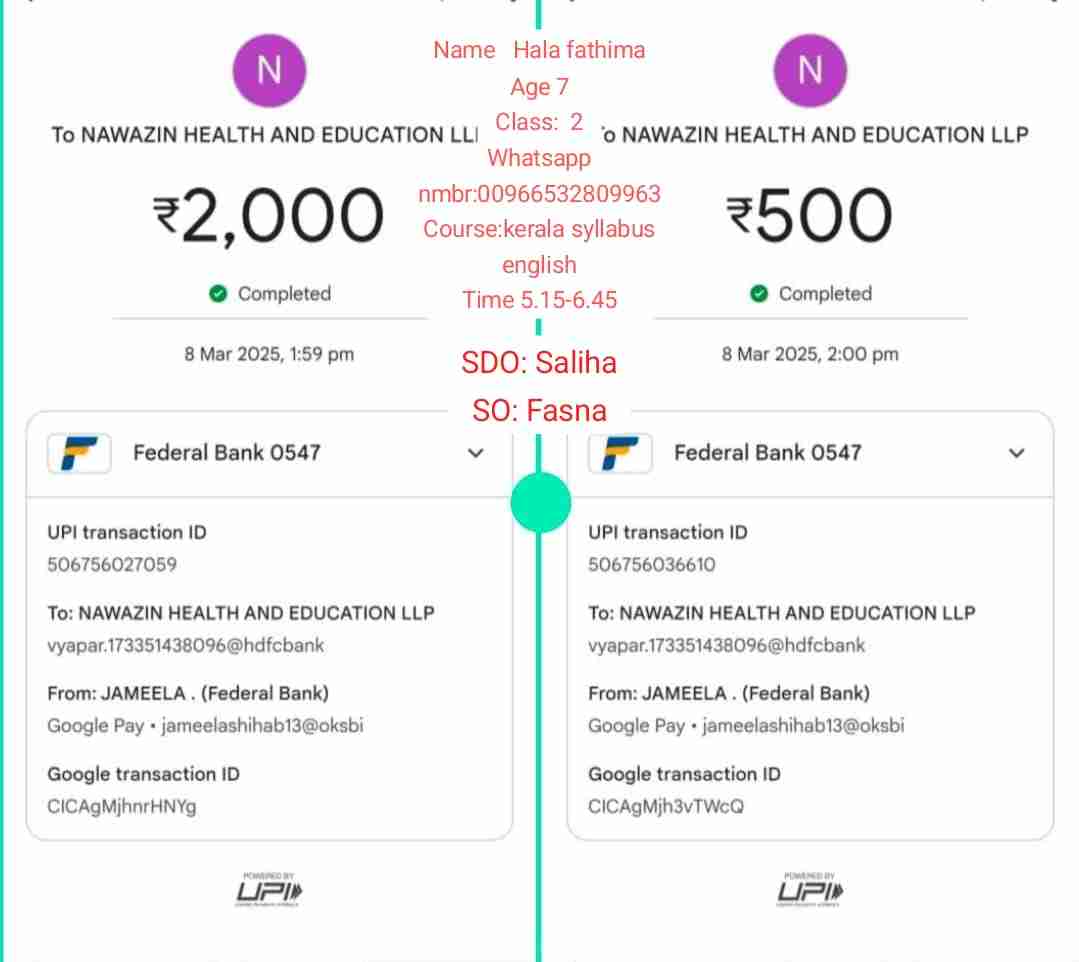This screenshot has height=962, width=1079.
Task: Click the UPI logo below the left receipt
Action: [x=269, y=889]
